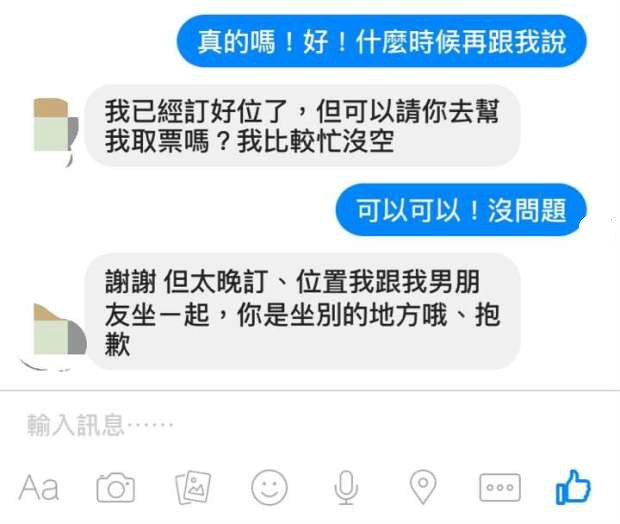This screenshot has height=524, width=620.
Task: Tap the text 我取票嗎？我比較忙沒空
Action: 250,141
